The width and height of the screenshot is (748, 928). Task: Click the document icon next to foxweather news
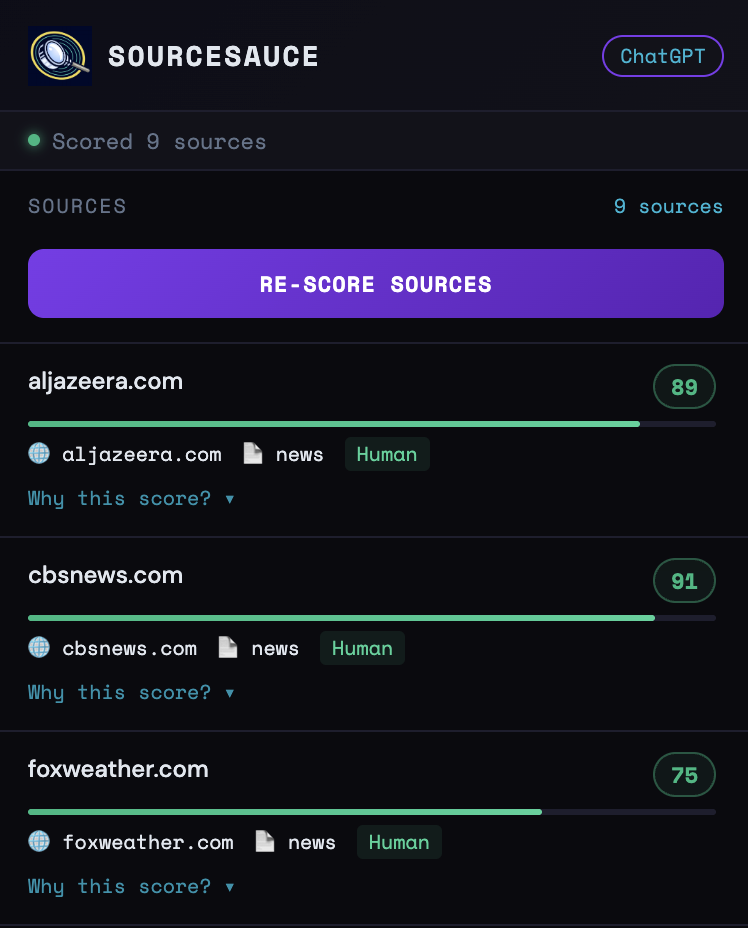coord(265,842)
